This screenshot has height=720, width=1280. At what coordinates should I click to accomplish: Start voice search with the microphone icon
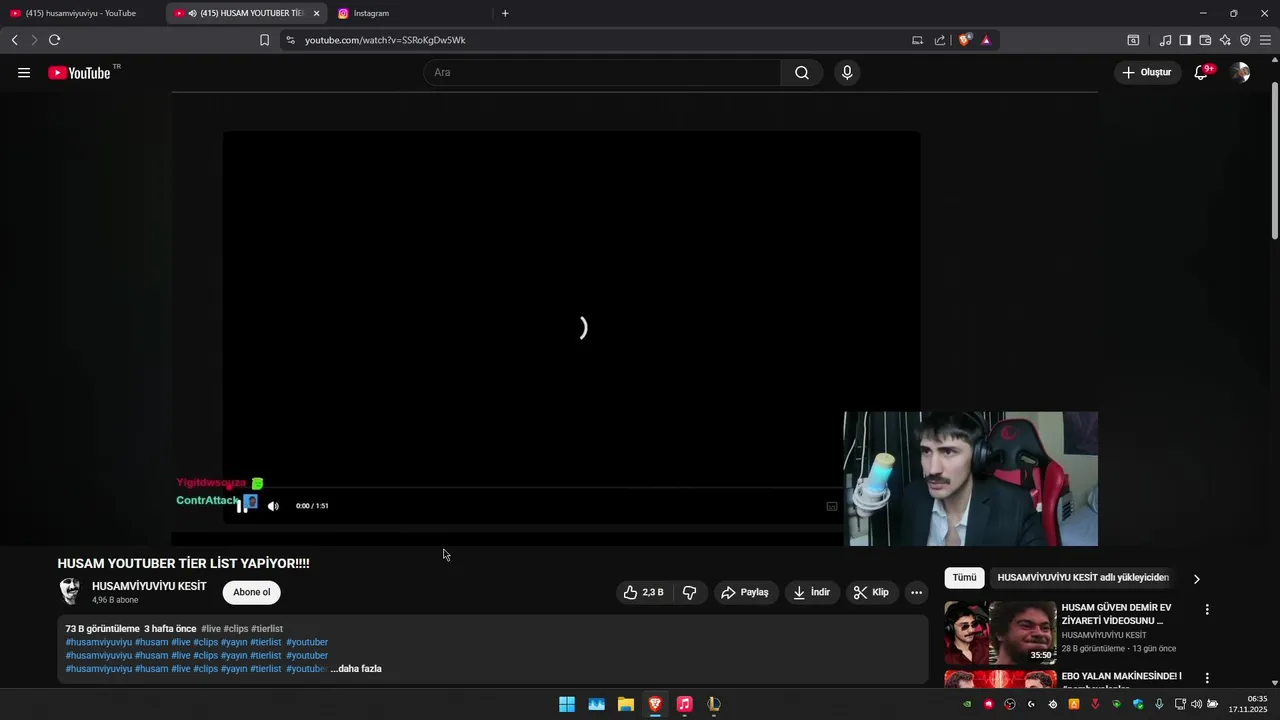[x=847, y=72]
